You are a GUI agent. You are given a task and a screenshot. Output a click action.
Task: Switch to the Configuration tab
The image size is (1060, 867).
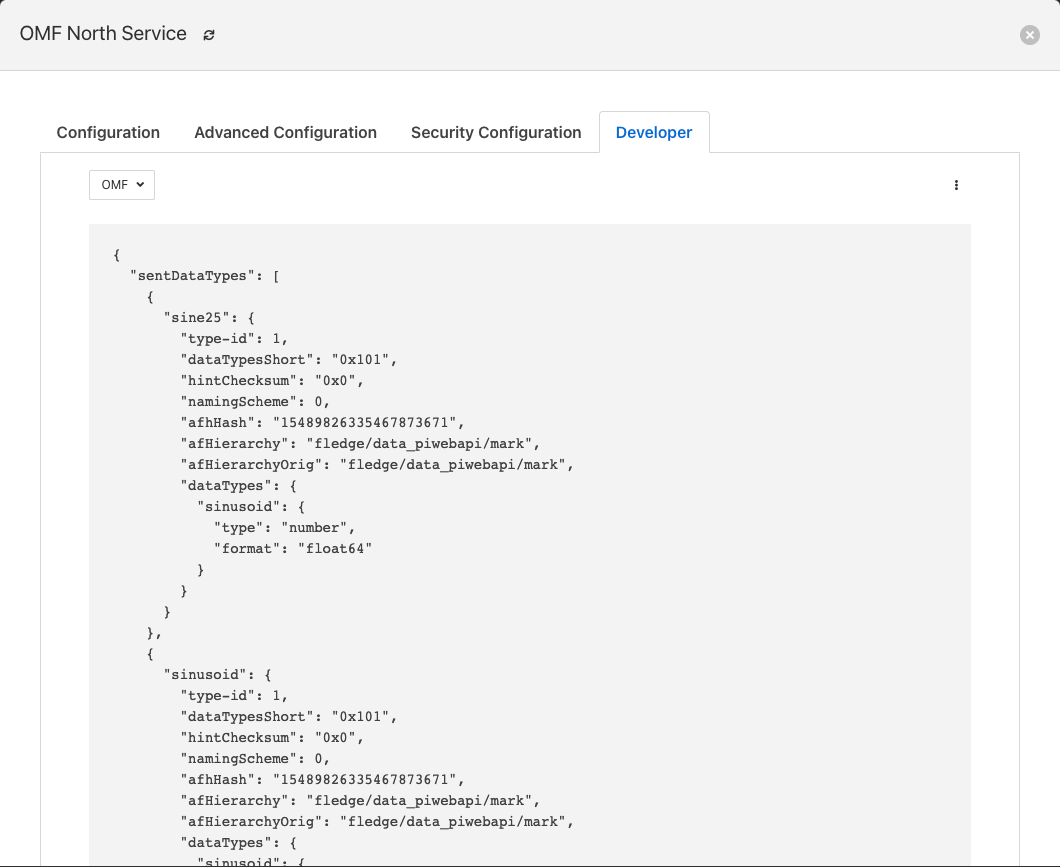(108, 132)
